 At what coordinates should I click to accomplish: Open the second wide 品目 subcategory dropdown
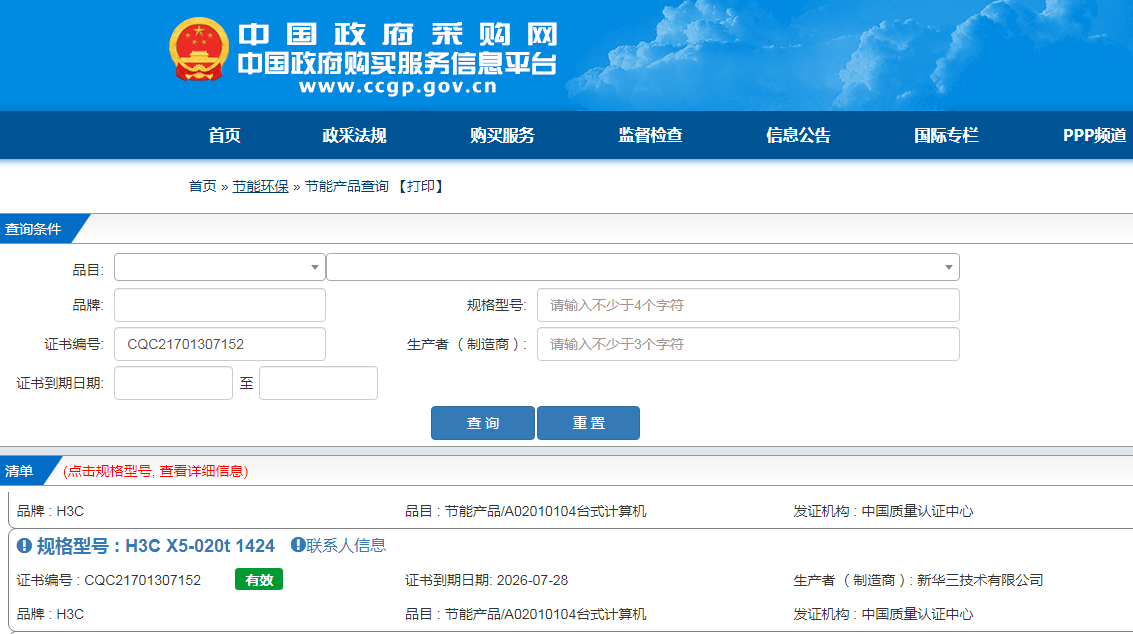tap(643, 267)
